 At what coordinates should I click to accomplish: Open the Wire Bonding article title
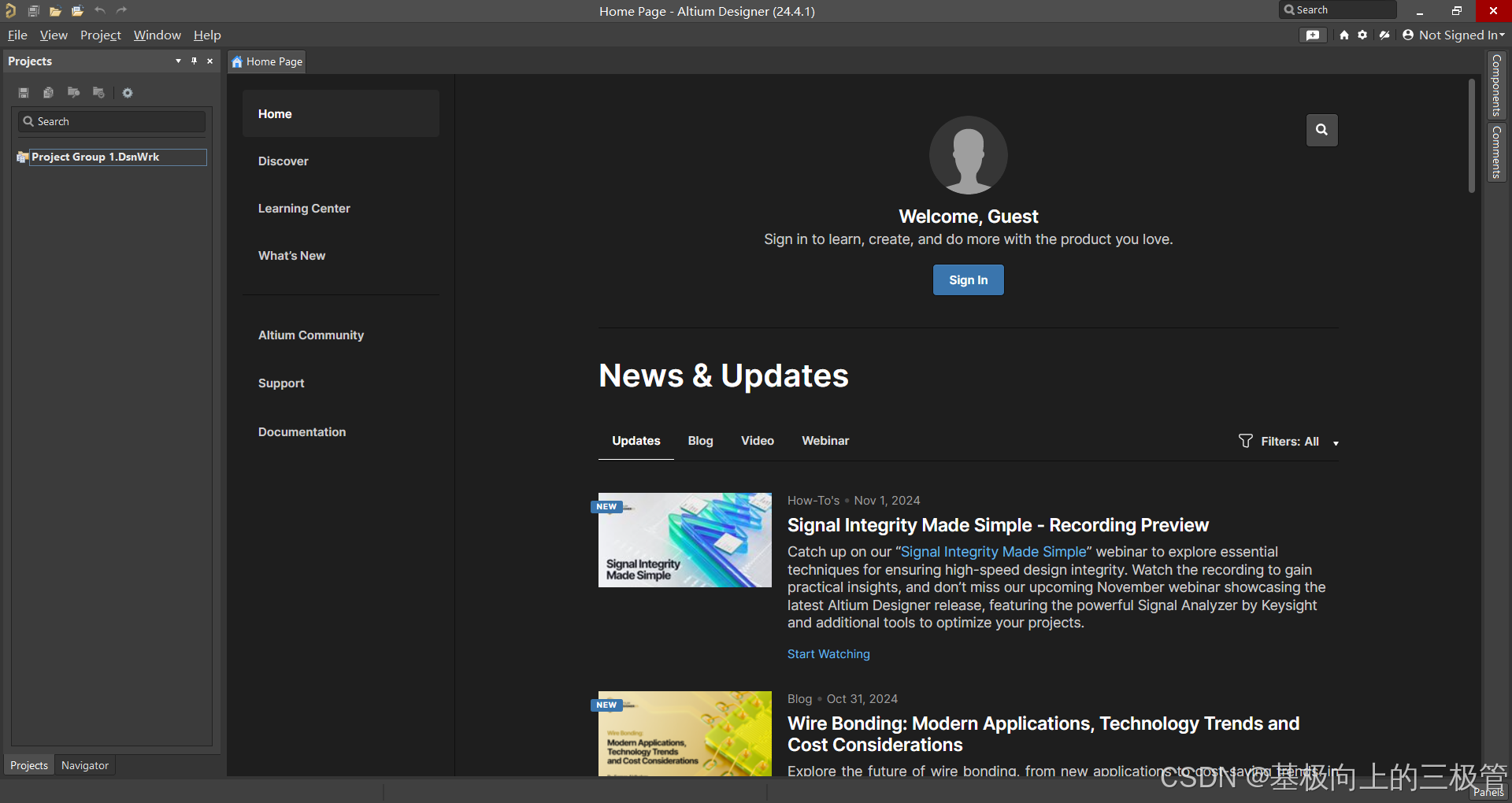point(1043,734)
